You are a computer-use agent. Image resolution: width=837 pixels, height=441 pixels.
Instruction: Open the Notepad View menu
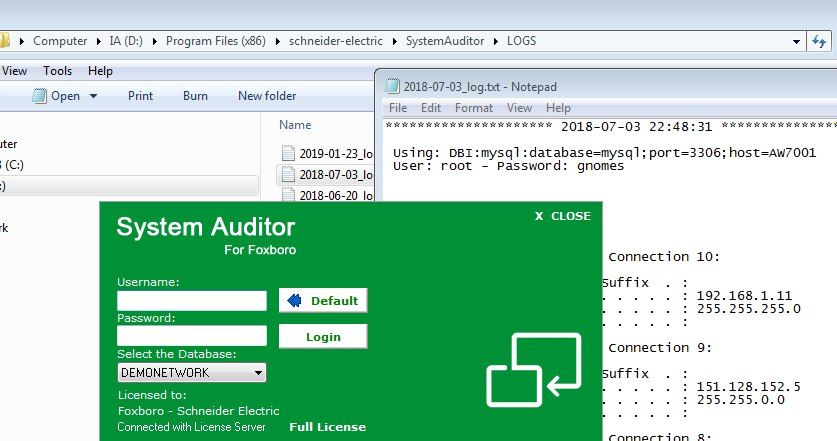519,108
